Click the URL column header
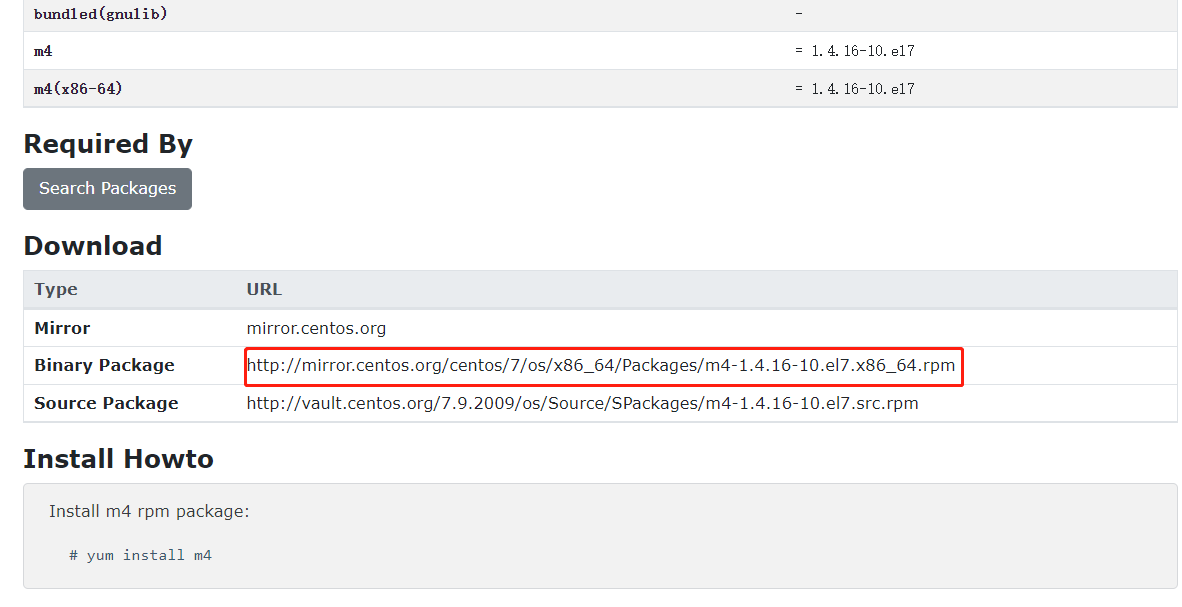This screenshot has width=1182, height=607. point(263,289)
